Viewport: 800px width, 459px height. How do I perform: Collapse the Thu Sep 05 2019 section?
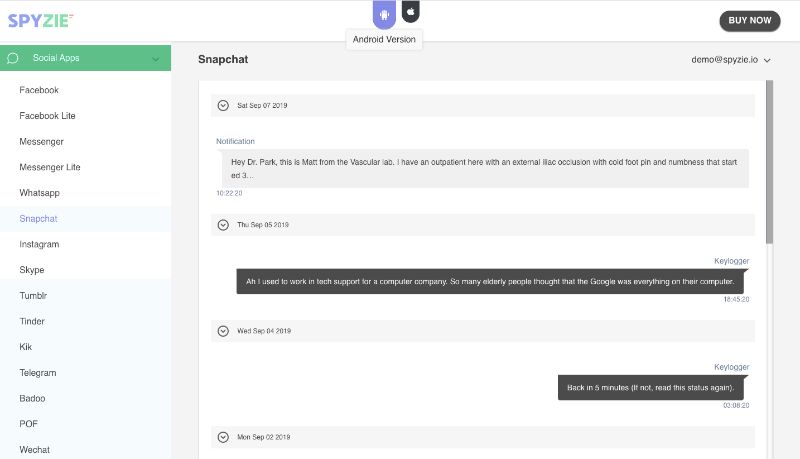[223, 225]
